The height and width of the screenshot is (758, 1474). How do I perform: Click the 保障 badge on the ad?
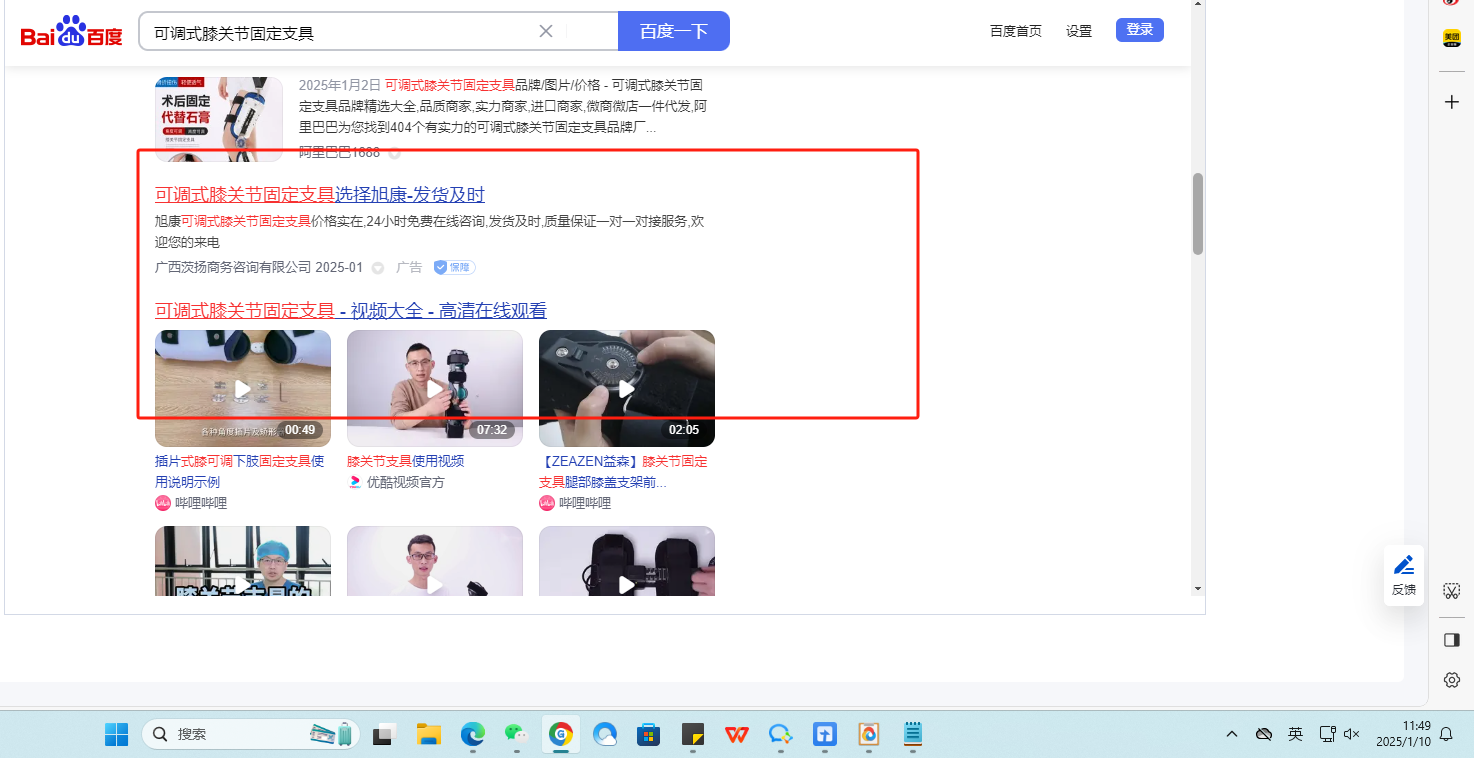click(x=454, y=268)
